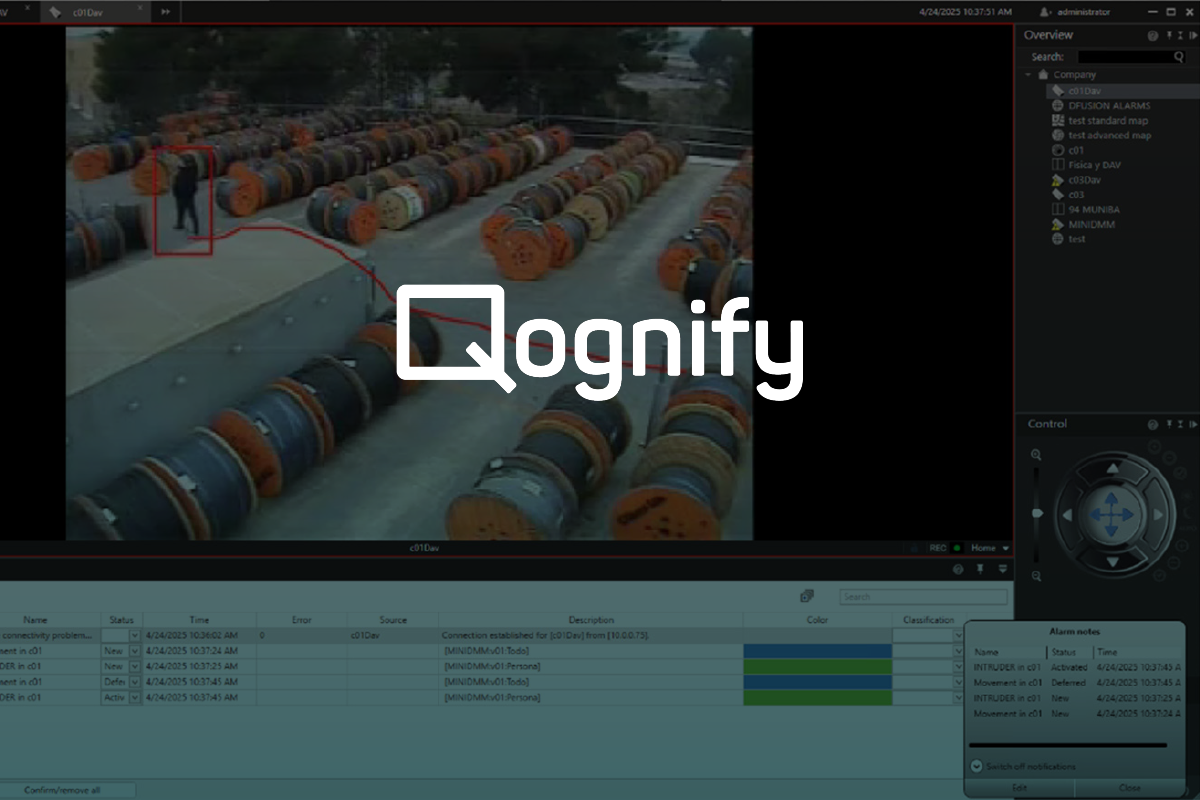Click the PTZ zoom slider handle
The image size is (1200, 800).
(x=1037, y=513)
